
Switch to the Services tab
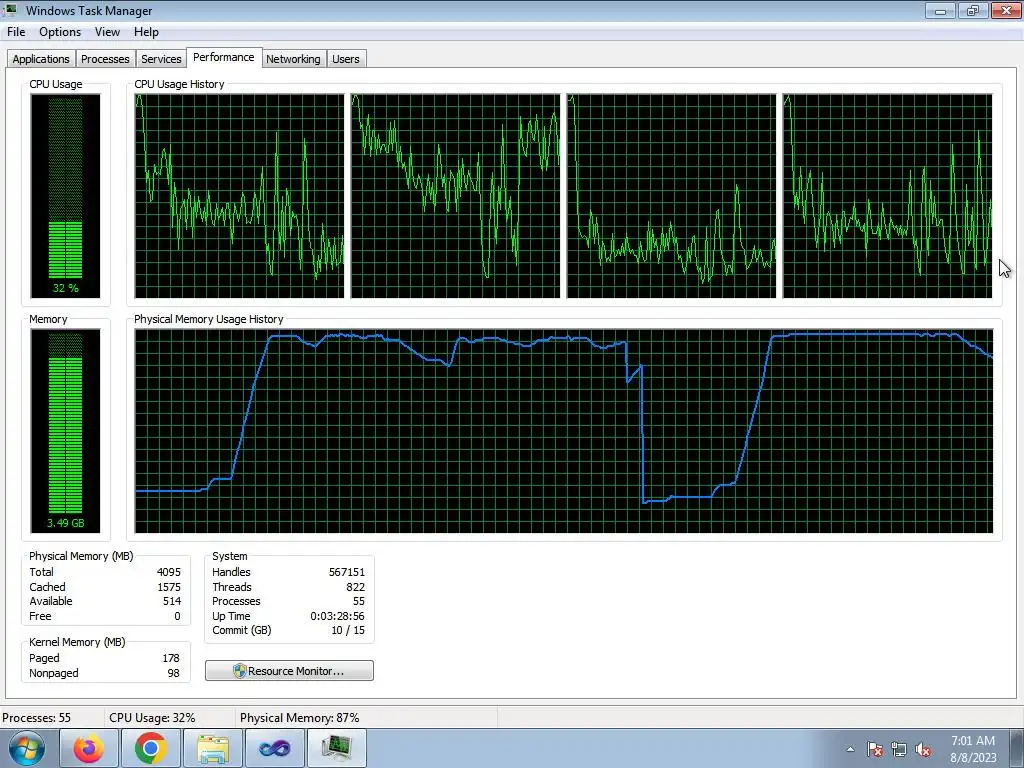click(161, 59)
